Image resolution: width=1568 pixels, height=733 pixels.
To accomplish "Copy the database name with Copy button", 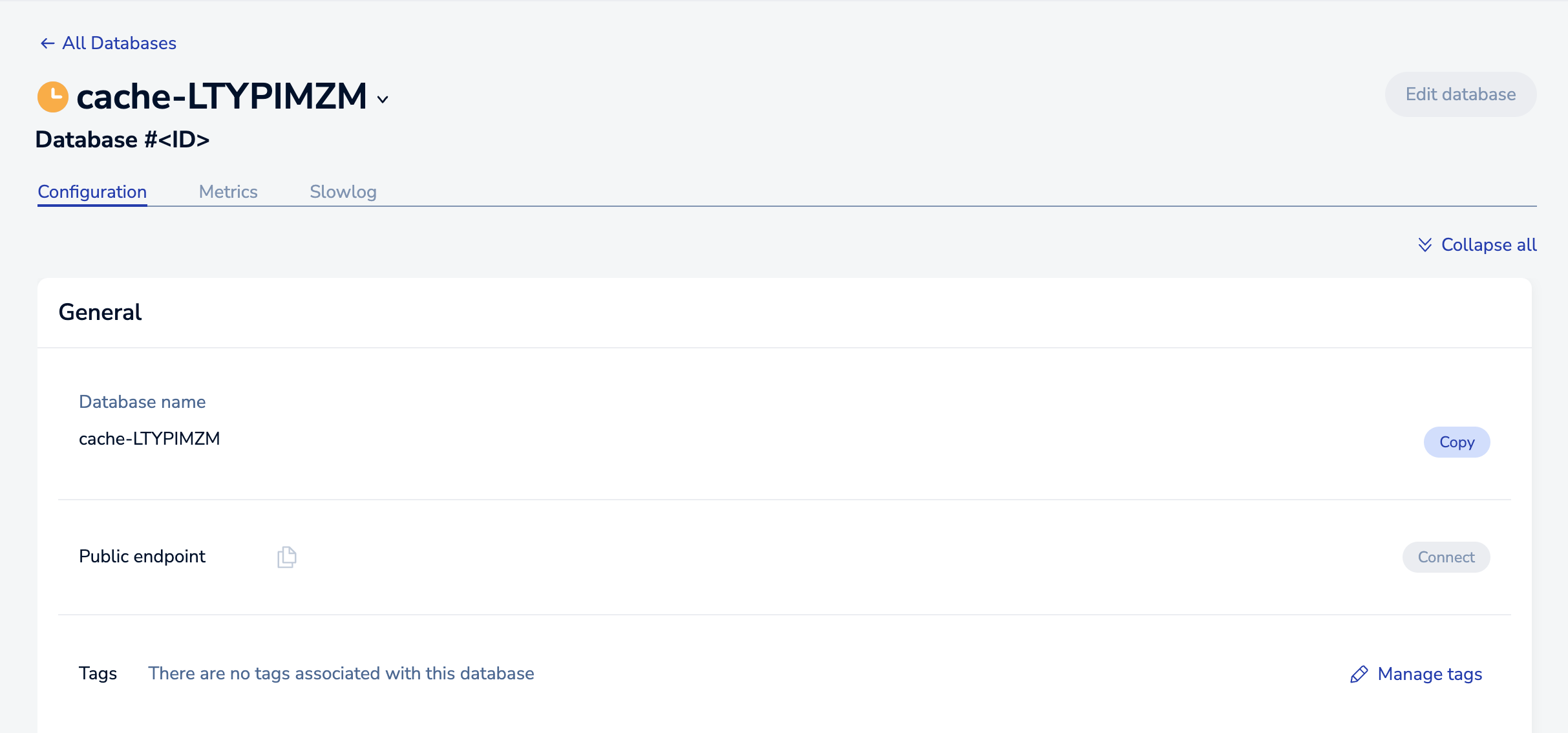I will click(x=1457, y=442).
